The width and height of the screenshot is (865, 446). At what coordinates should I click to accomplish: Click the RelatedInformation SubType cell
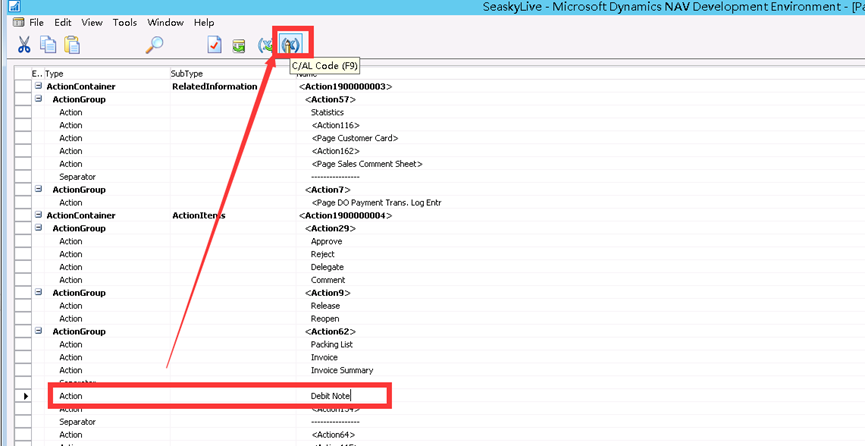pyautogui.click(x=215, y=86)
